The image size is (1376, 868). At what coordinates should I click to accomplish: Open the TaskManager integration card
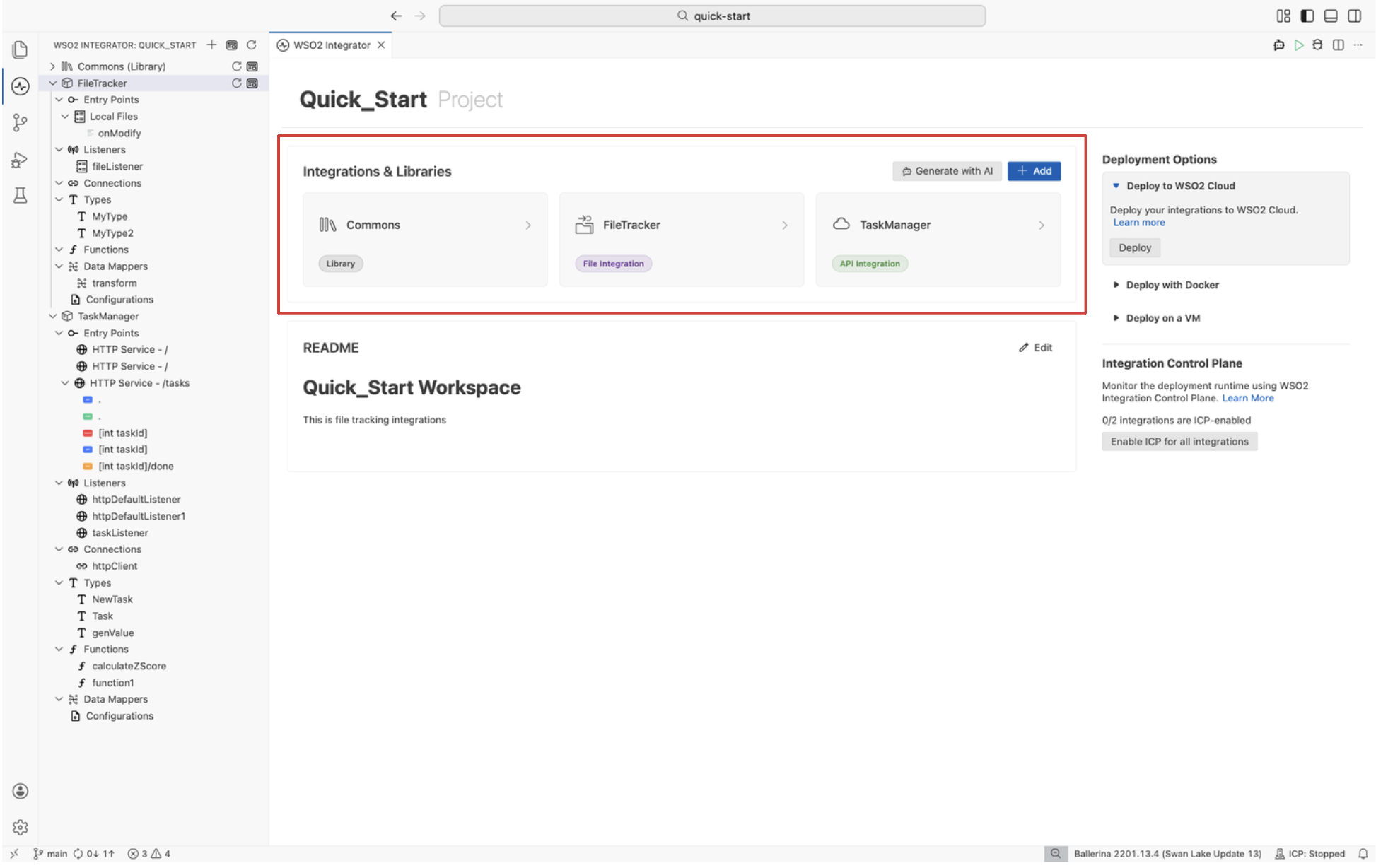coord(938,240)
